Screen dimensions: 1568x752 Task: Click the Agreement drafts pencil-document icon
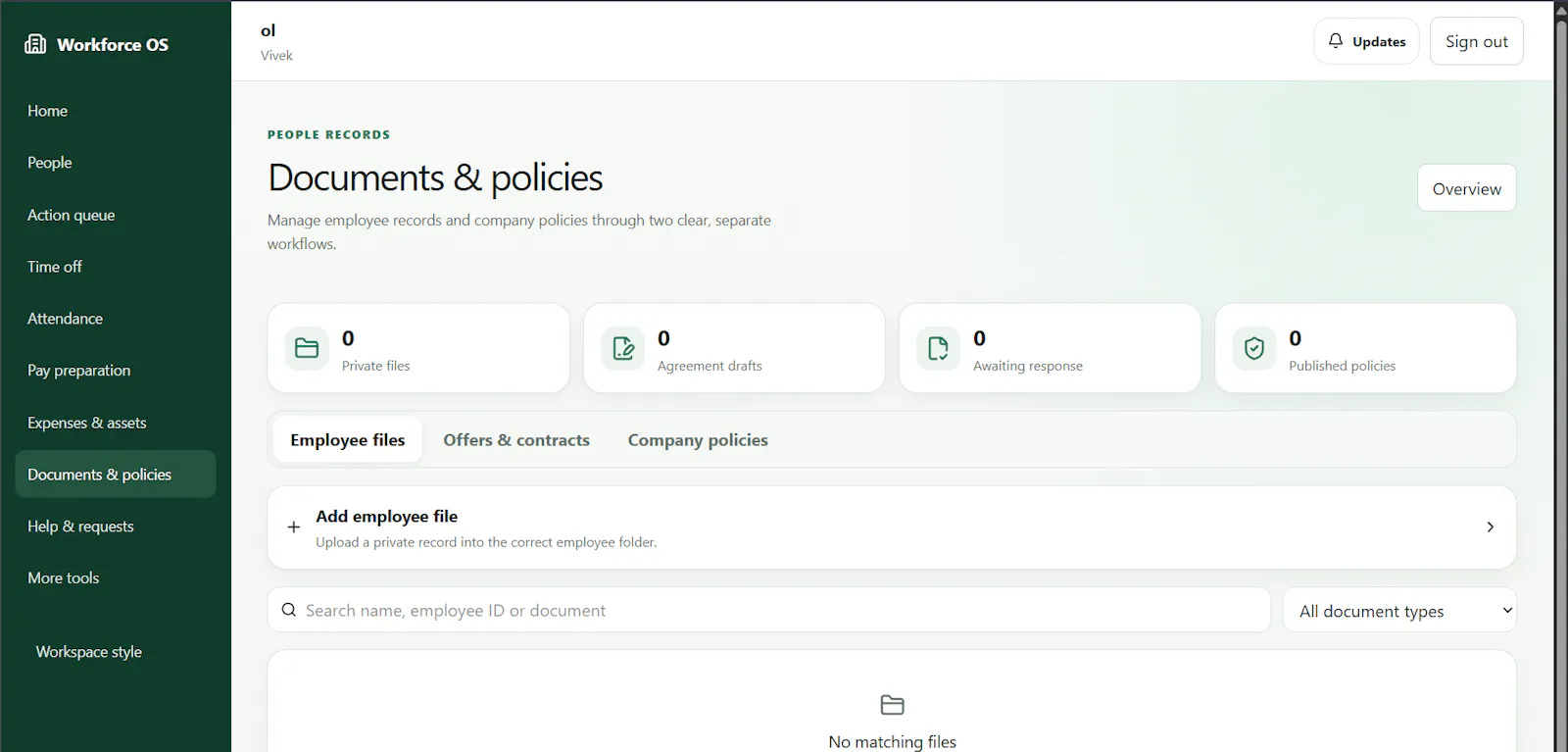(623, 348)
